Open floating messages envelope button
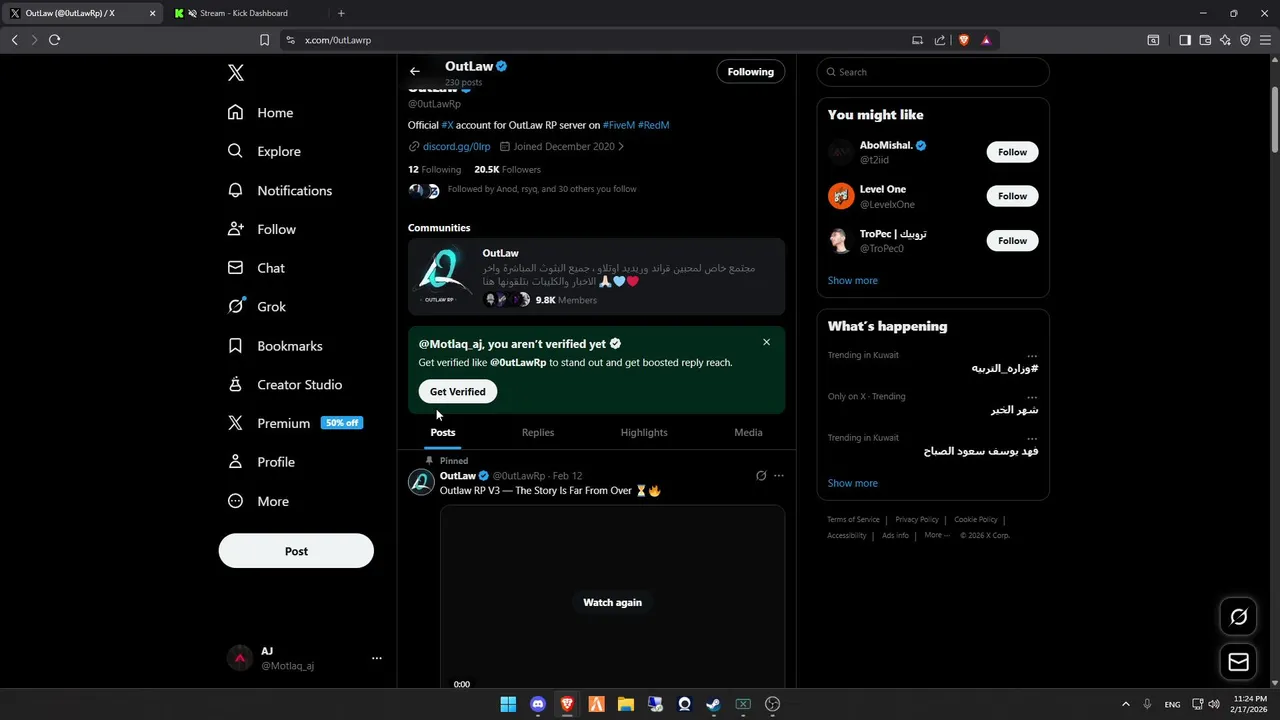 (1238, 662)
